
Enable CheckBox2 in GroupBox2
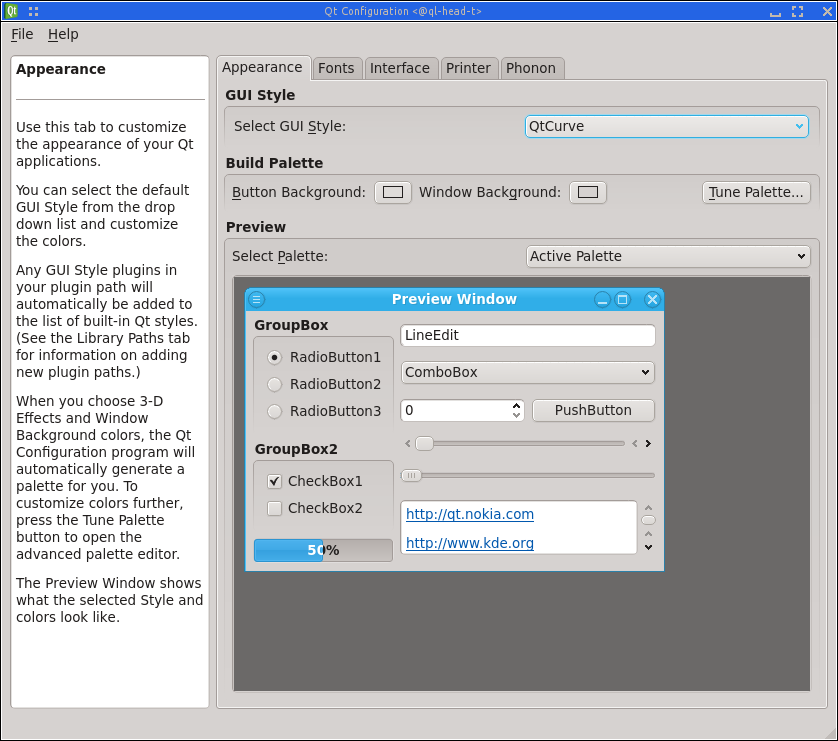coord(275,508)
